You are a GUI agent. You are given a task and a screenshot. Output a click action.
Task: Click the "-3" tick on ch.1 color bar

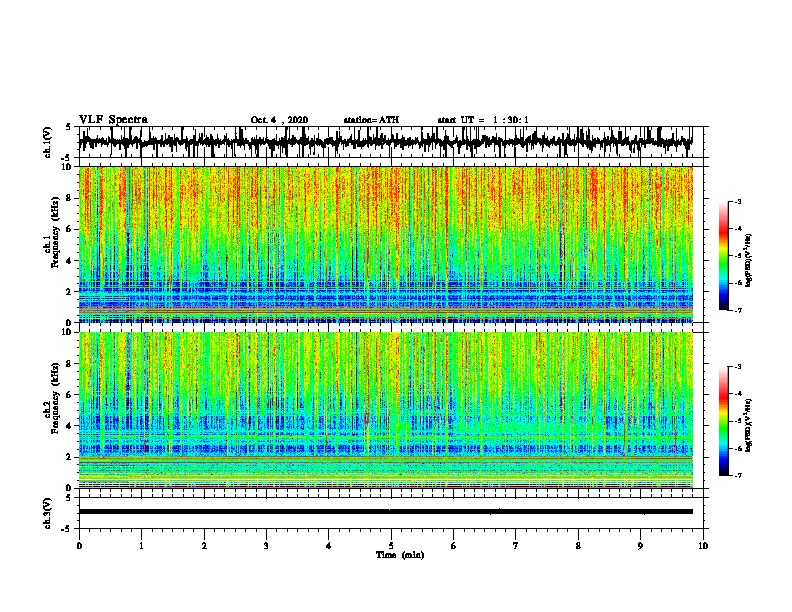pyautogui.click(x=738, y=202)
